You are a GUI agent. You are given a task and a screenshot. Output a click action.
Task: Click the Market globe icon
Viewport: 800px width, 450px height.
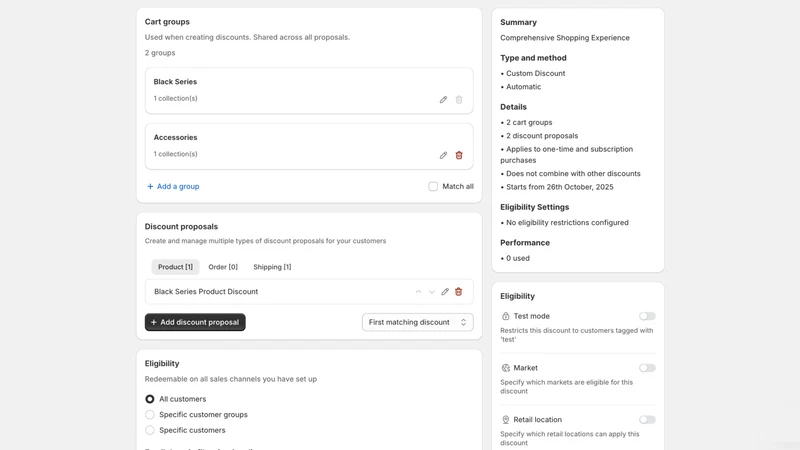click(506, 368)
